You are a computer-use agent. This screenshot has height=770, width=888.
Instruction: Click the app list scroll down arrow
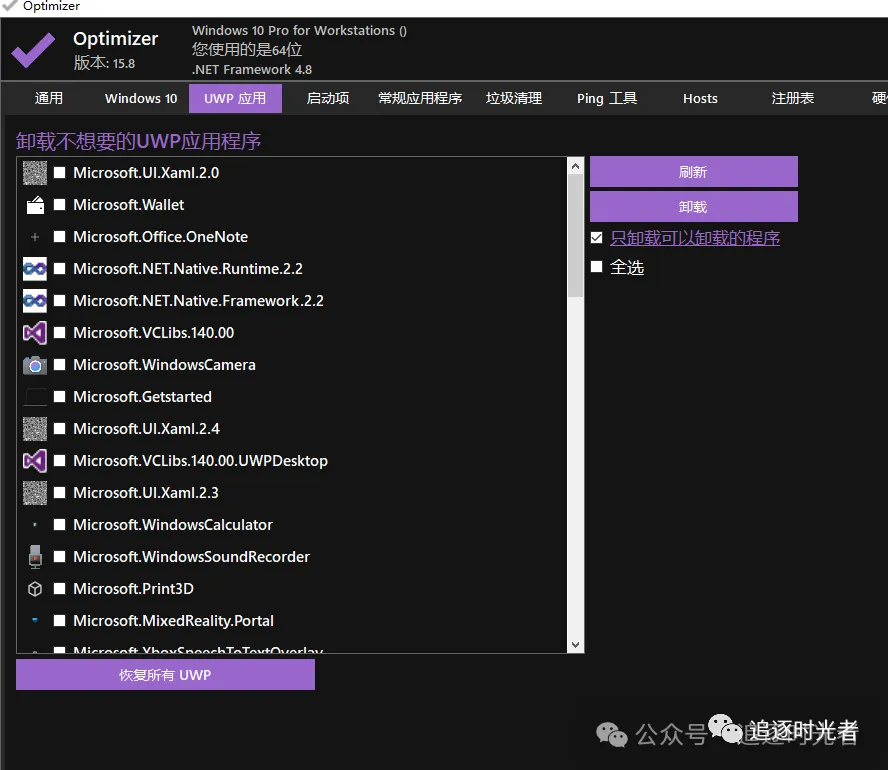(x=575, y=645)
